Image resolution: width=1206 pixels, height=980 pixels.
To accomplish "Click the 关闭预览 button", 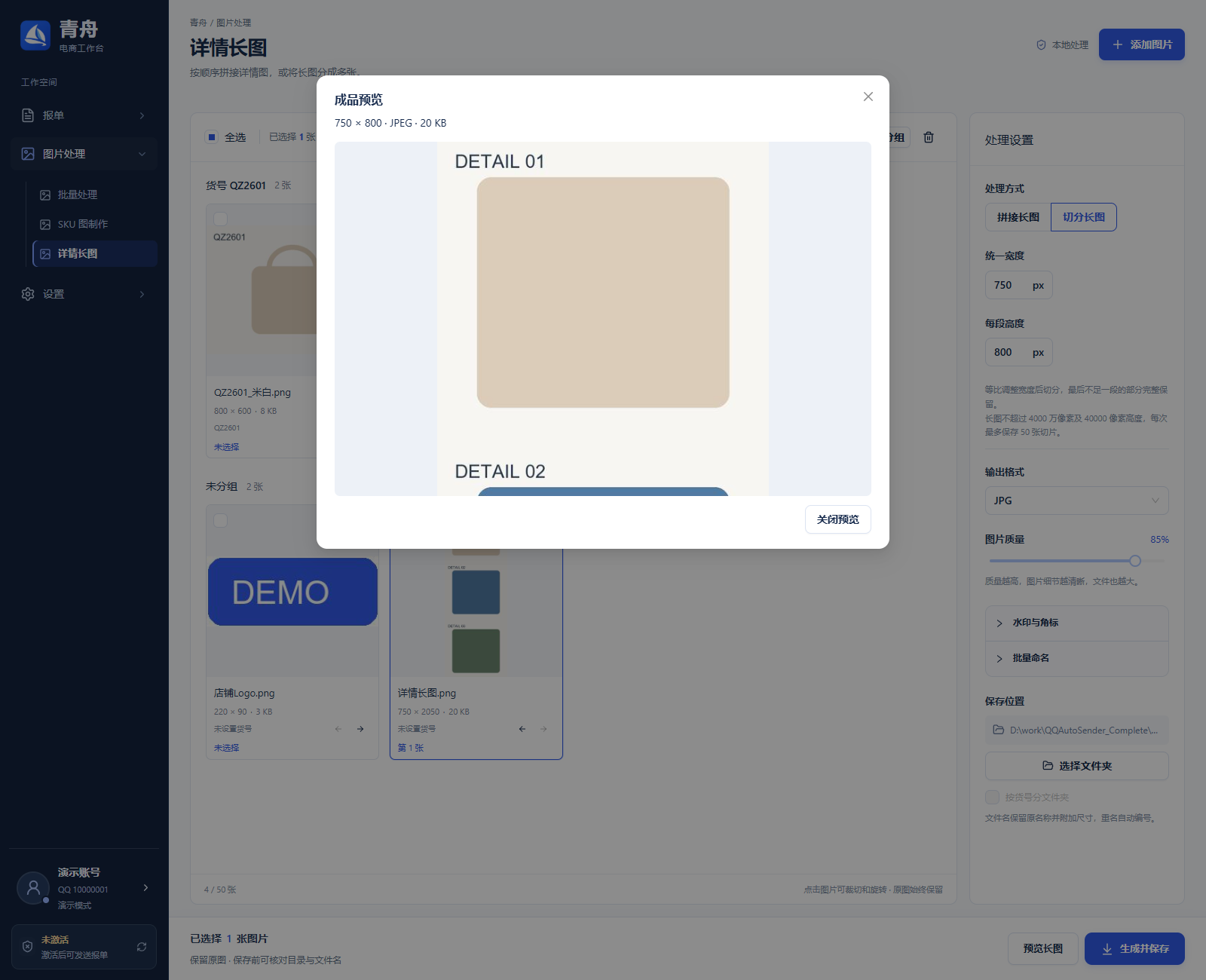I will tap(838, 519).
